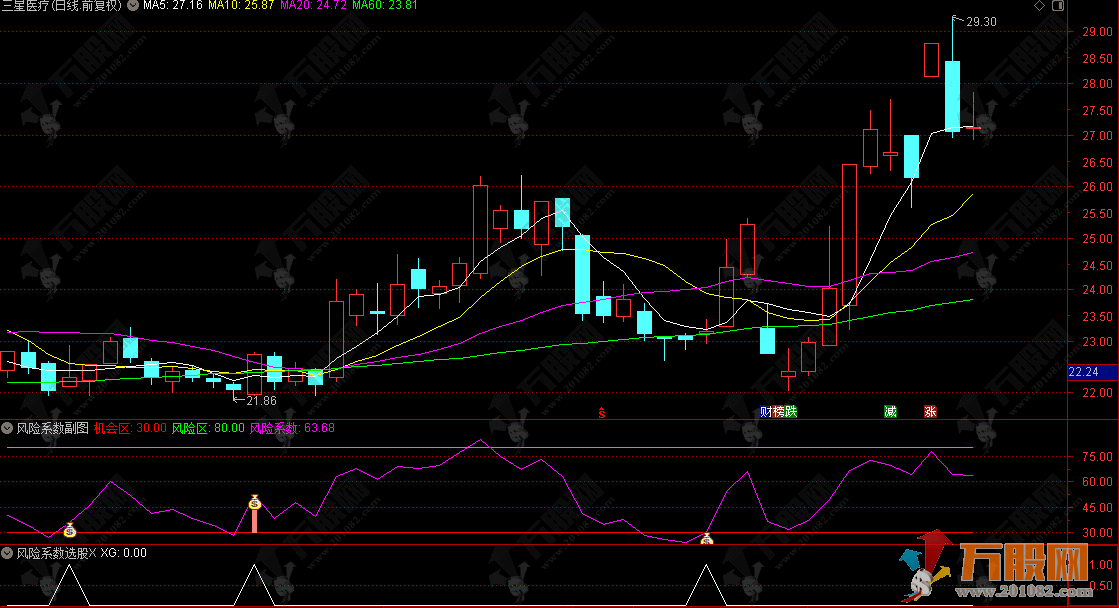Click the money bag signal on the red bar

tap(254, 503)
